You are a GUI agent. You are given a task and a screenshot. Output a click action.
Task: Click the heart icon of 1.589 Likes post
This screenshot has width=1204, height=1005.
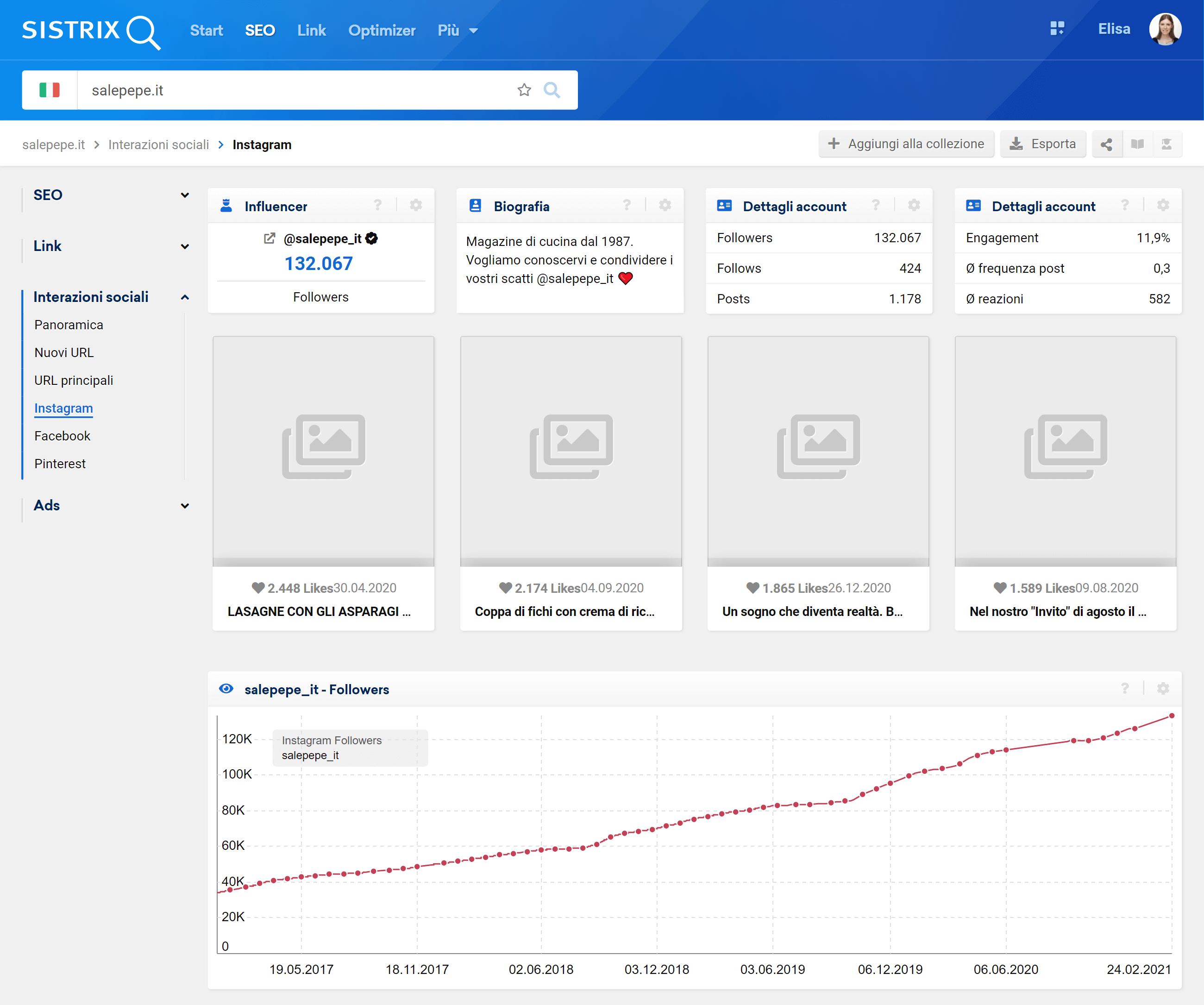(1000, 588)
